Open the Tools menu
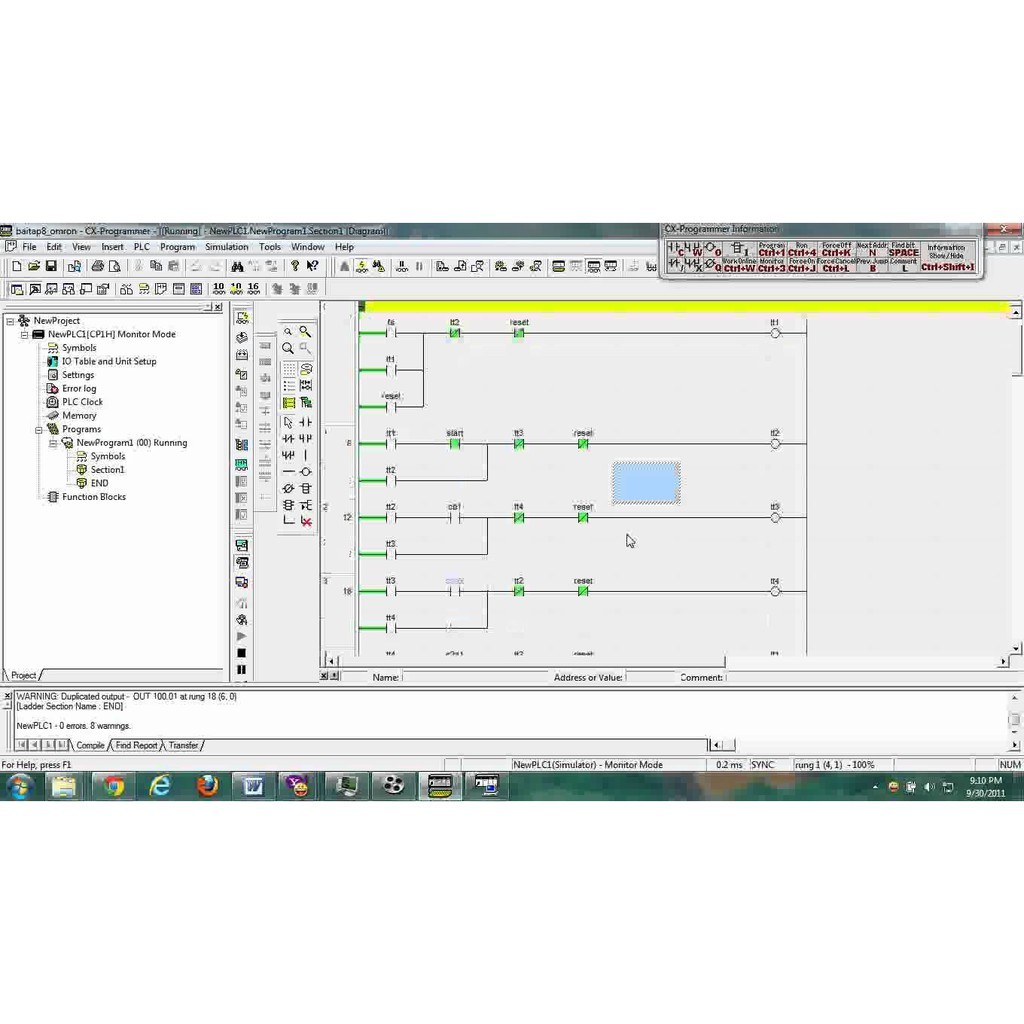1024x1024 pixels. tap(270, 247)
